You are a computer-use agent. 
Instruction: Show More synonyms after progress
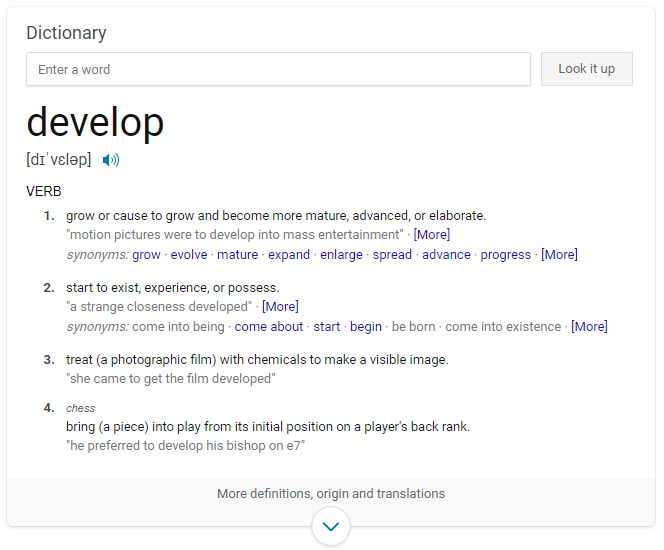click(559, 254)
